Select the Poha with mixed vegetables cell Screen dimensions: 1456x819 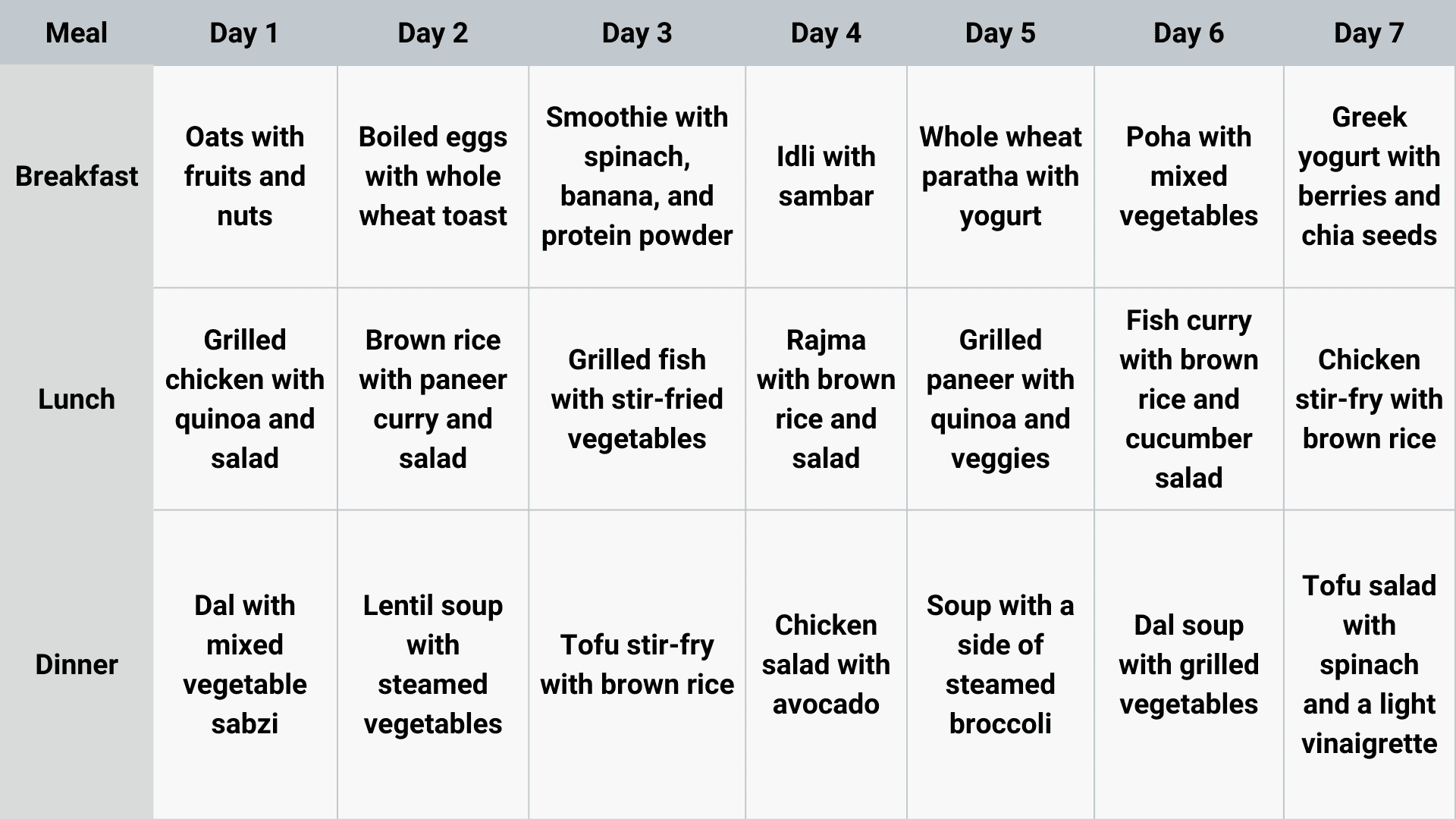(1188, 176)
